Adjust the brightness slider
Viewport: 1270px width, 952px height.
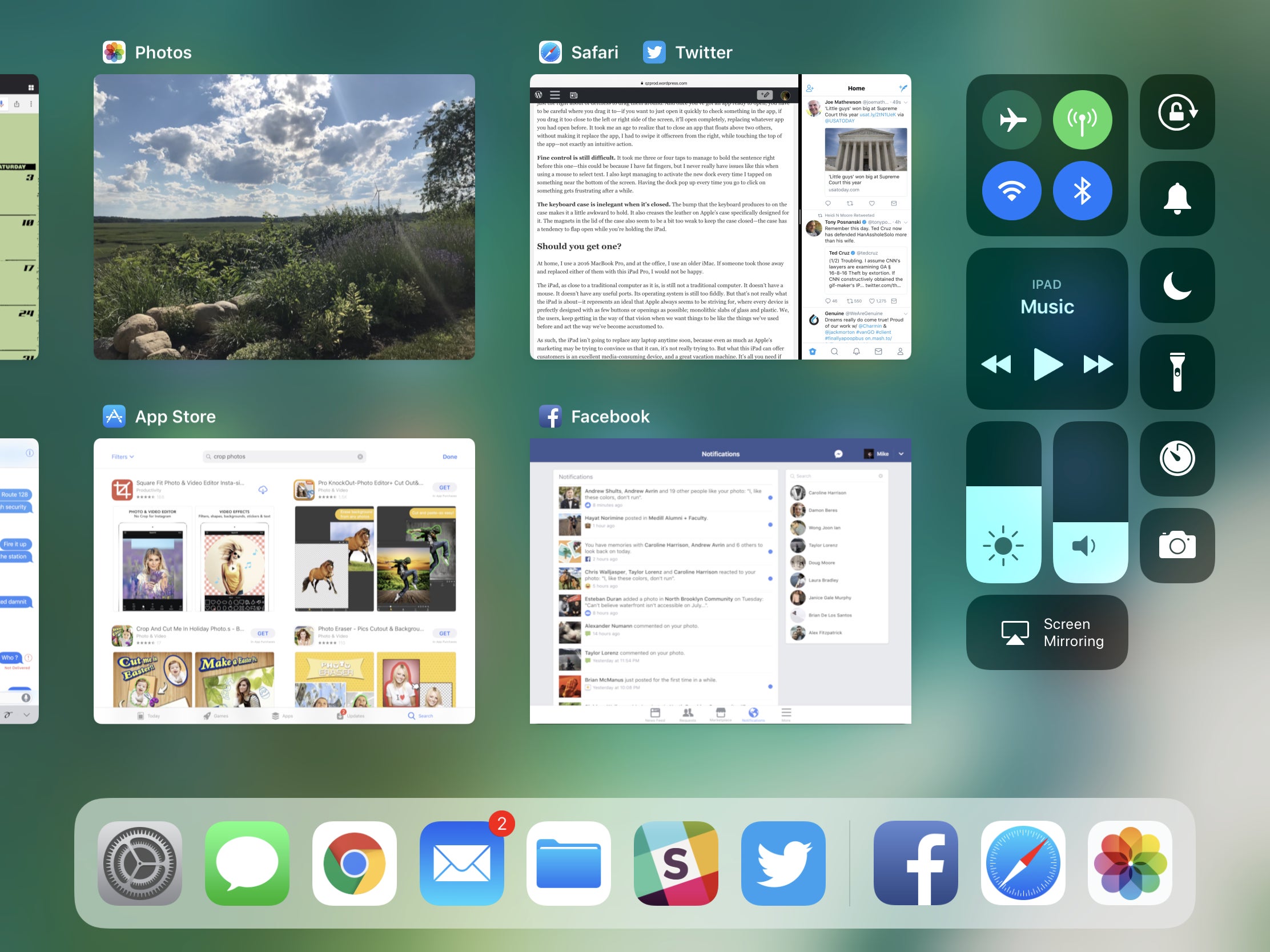pos(1003,502)
